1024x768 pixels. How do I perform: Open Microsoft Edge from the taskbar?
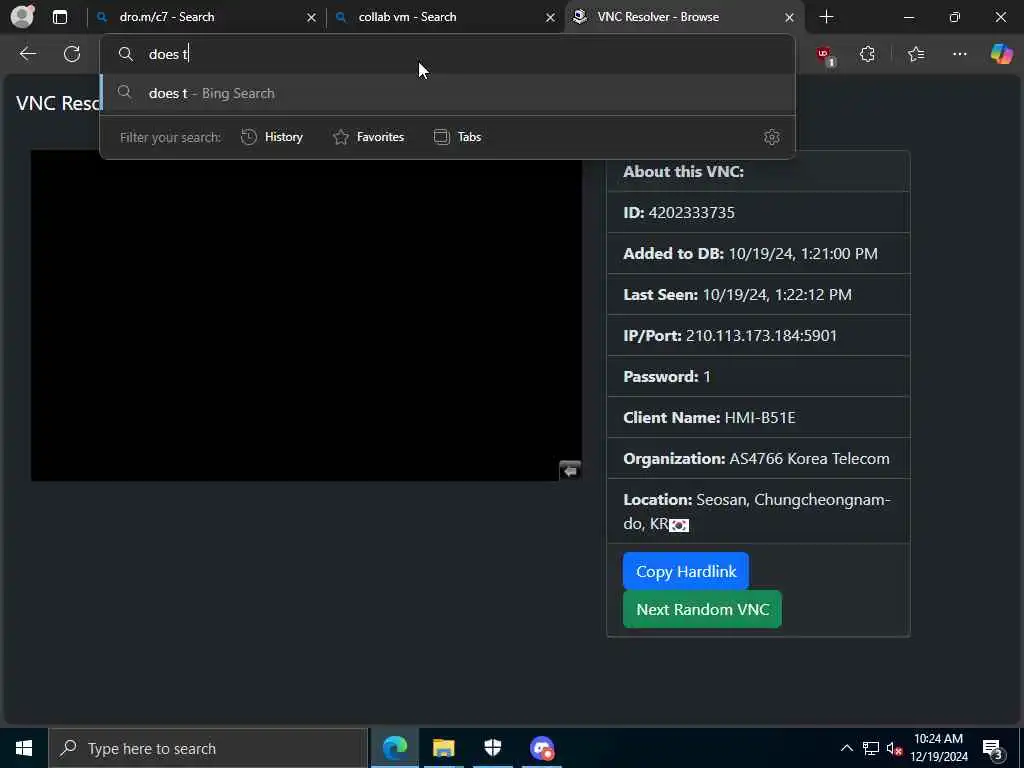click(x=394, y=748)
